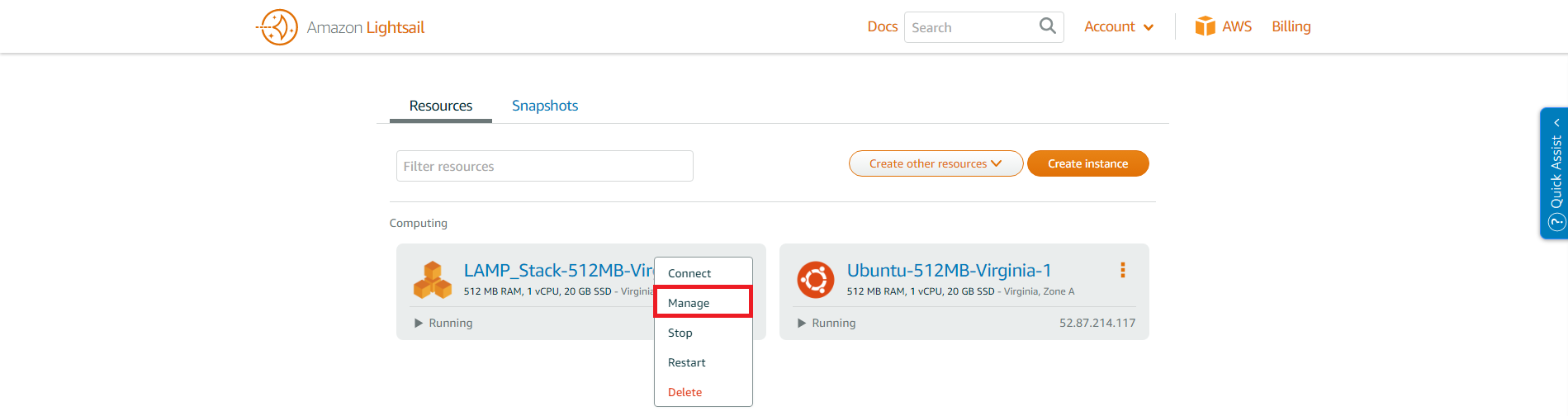The height and width of the screenshot is (416, 1568).
Task: Switch to the Resources tab
Action: coord(441,106)
